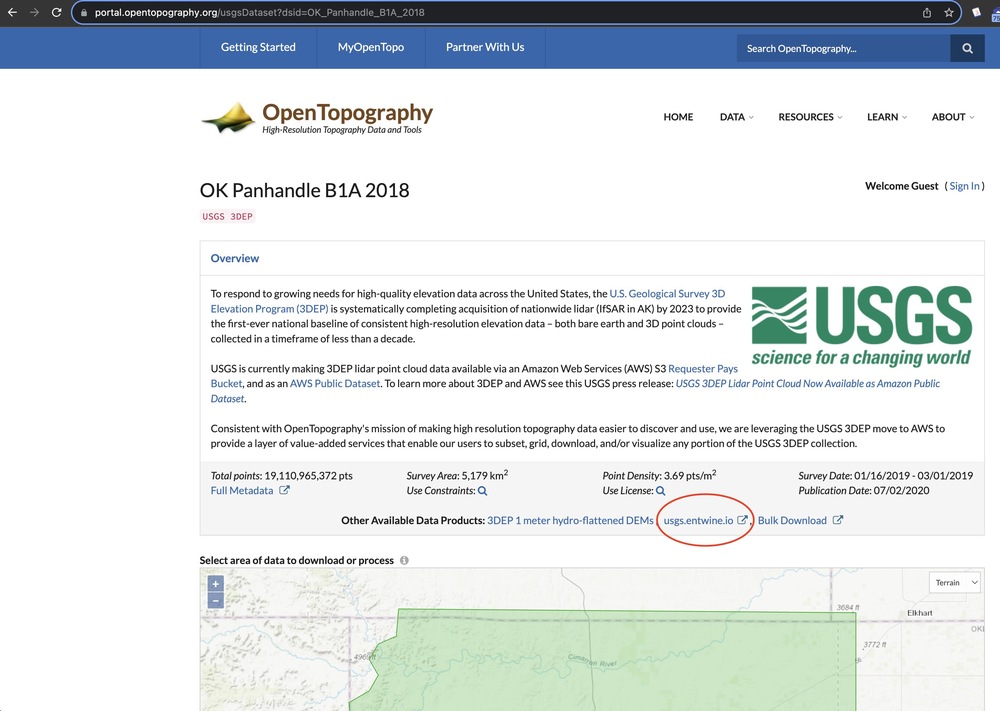Click the Point Density 3.69 pts/m² text
The height and width of the screenshot is (711, 1000).
pyautogui.click(x=659, y=475)
